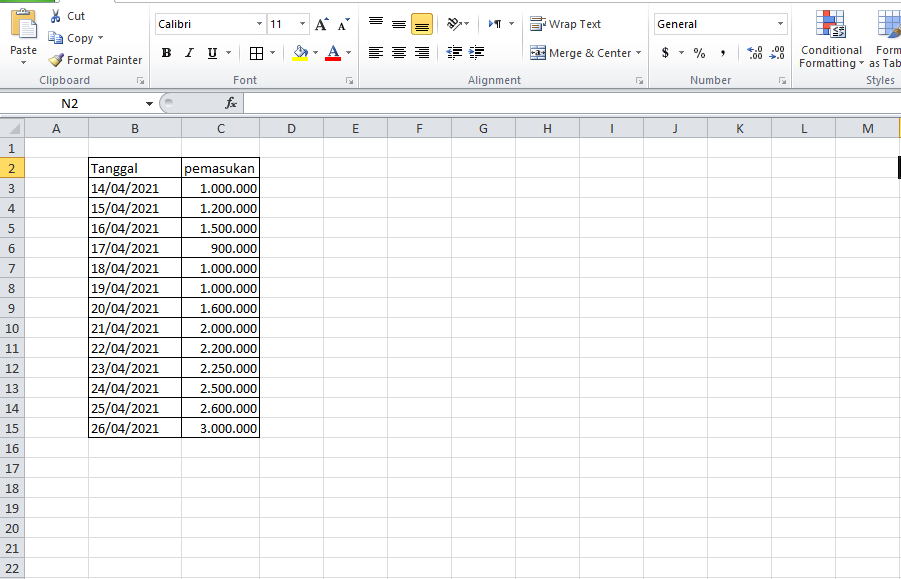Select cell with date 26/04/2021
Screen dimensions: 901x579
click(135, 429)
